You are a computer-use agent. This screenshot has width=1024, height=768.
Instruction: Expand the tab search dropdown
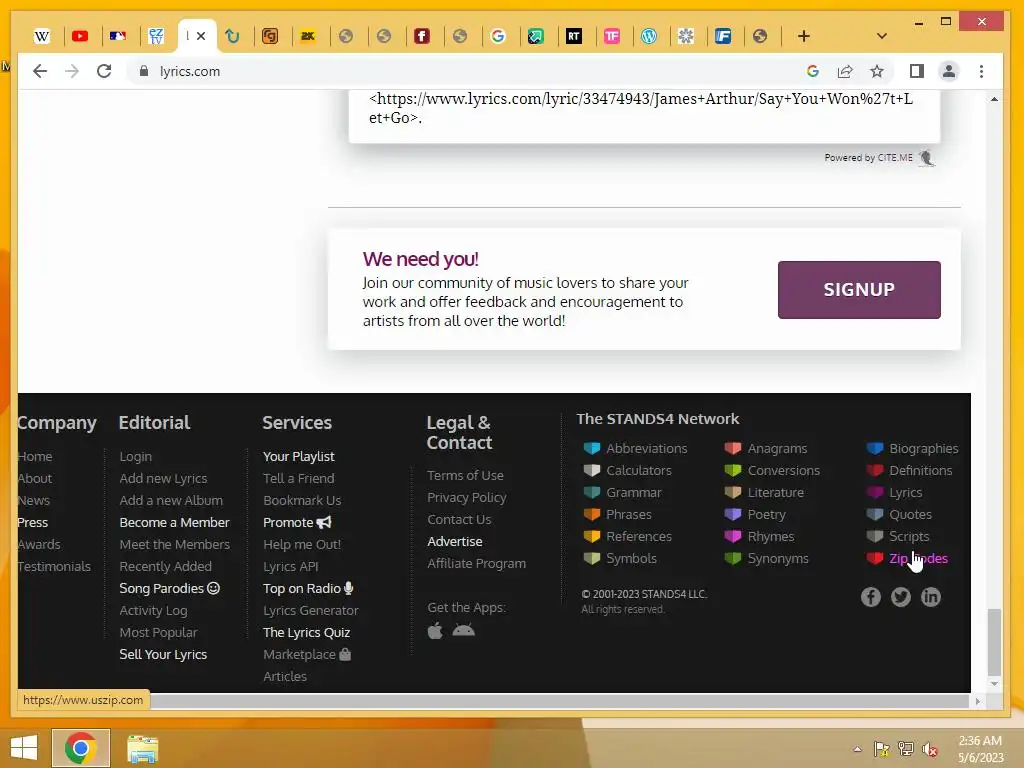[x=882, y=36]
